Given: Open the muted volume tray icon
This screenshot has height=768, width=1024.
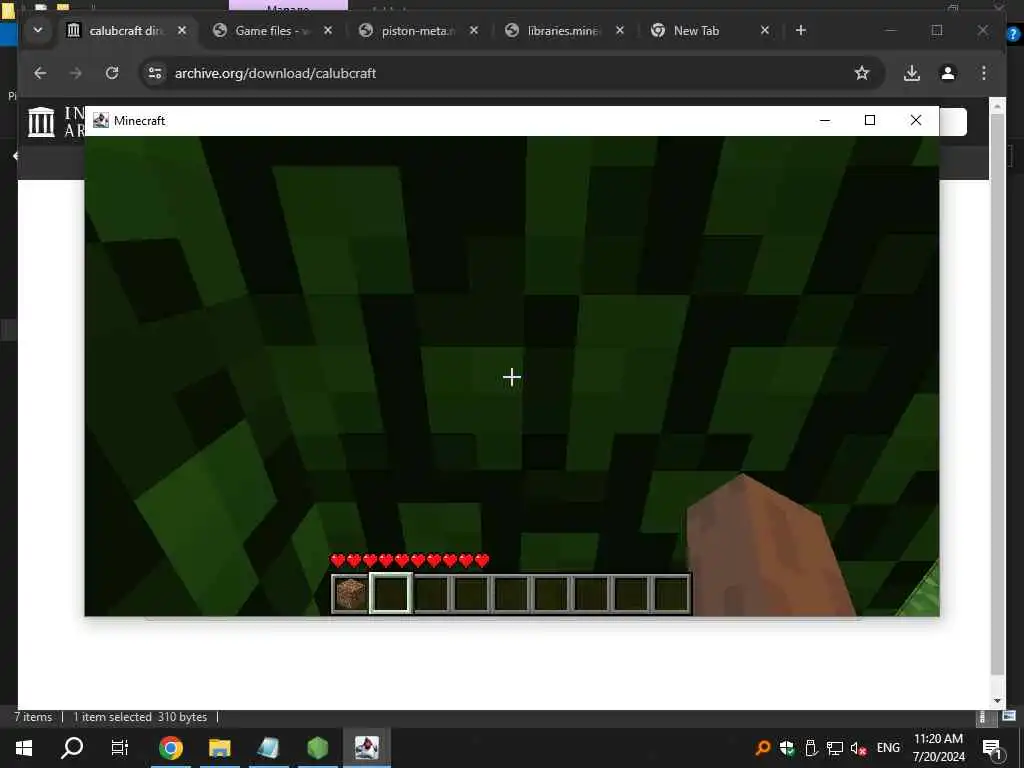Looking at the screenshot, I should pos(858,748).
